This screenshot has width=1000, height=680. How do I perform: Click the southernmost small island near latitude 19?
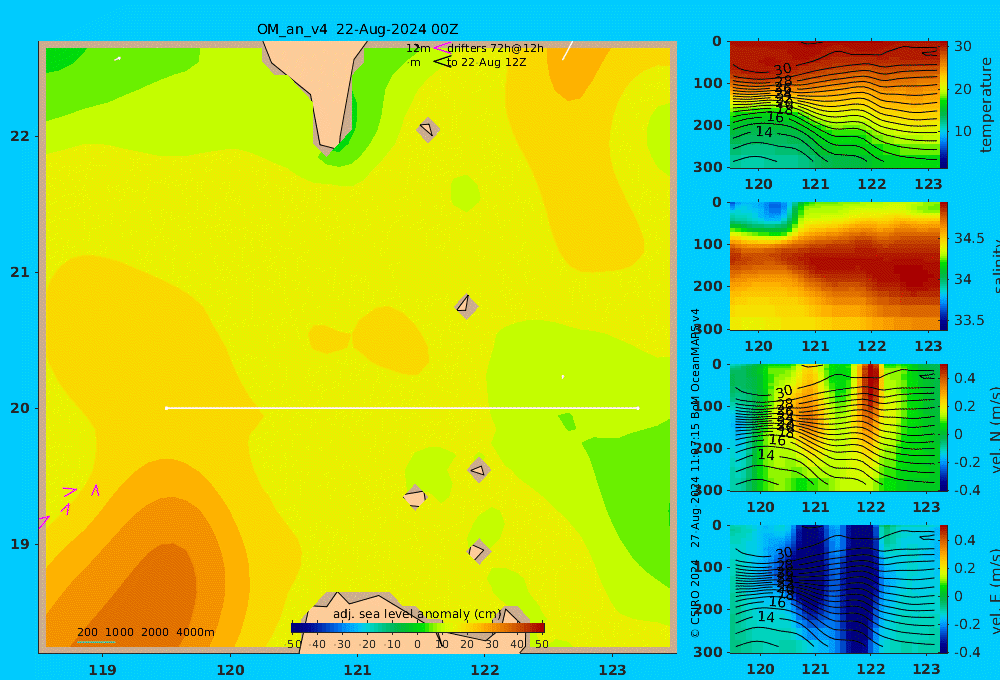click(478, 551)
